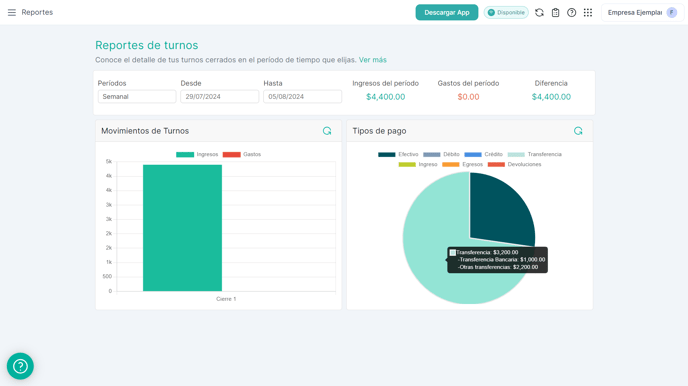Click the Desde date field 29/07/2024
The width and height of the screenshot is (688, 386).
coord(219,96)
